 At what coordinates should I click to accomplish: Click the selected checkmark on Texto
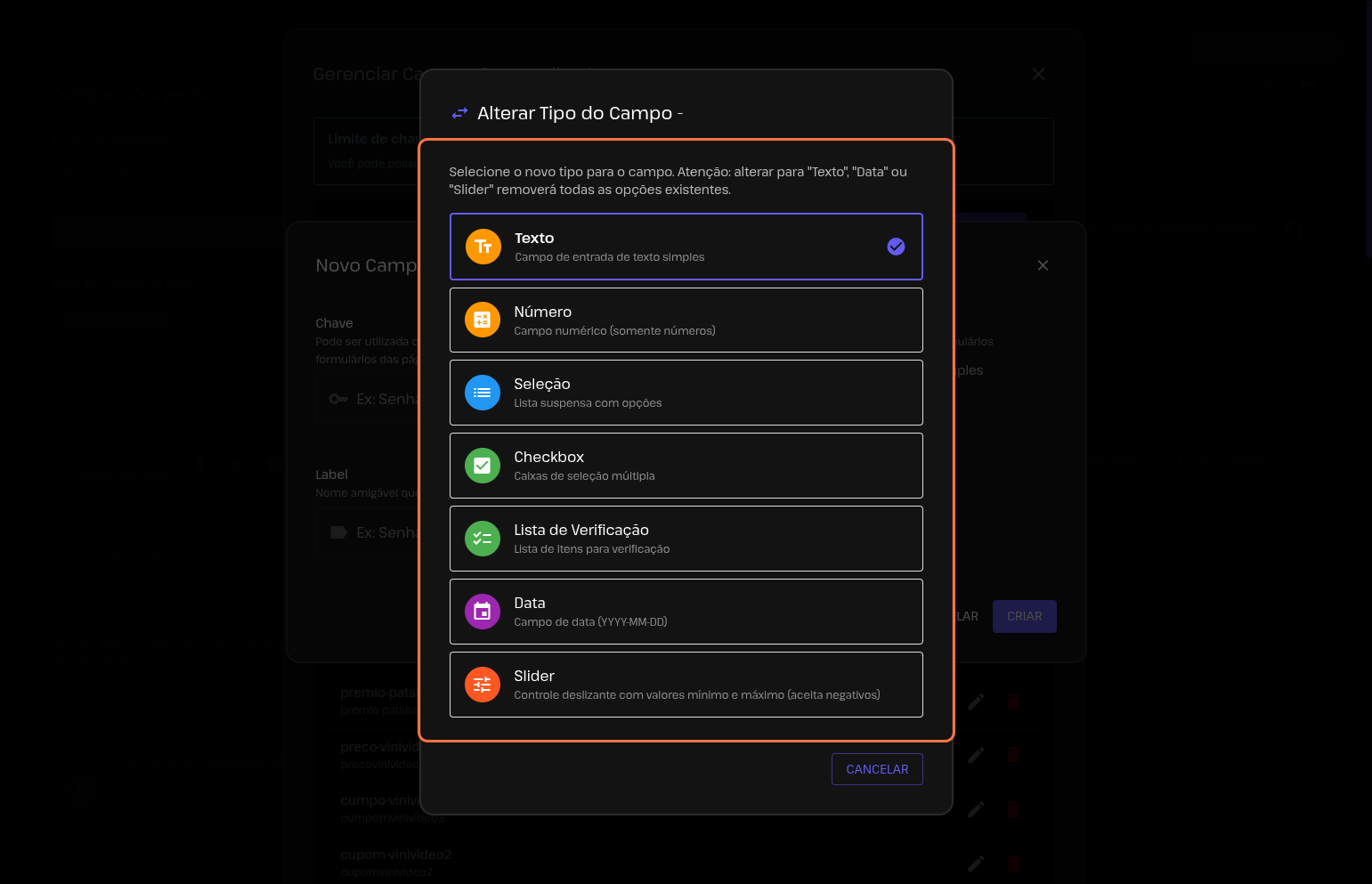pos(896,247)
